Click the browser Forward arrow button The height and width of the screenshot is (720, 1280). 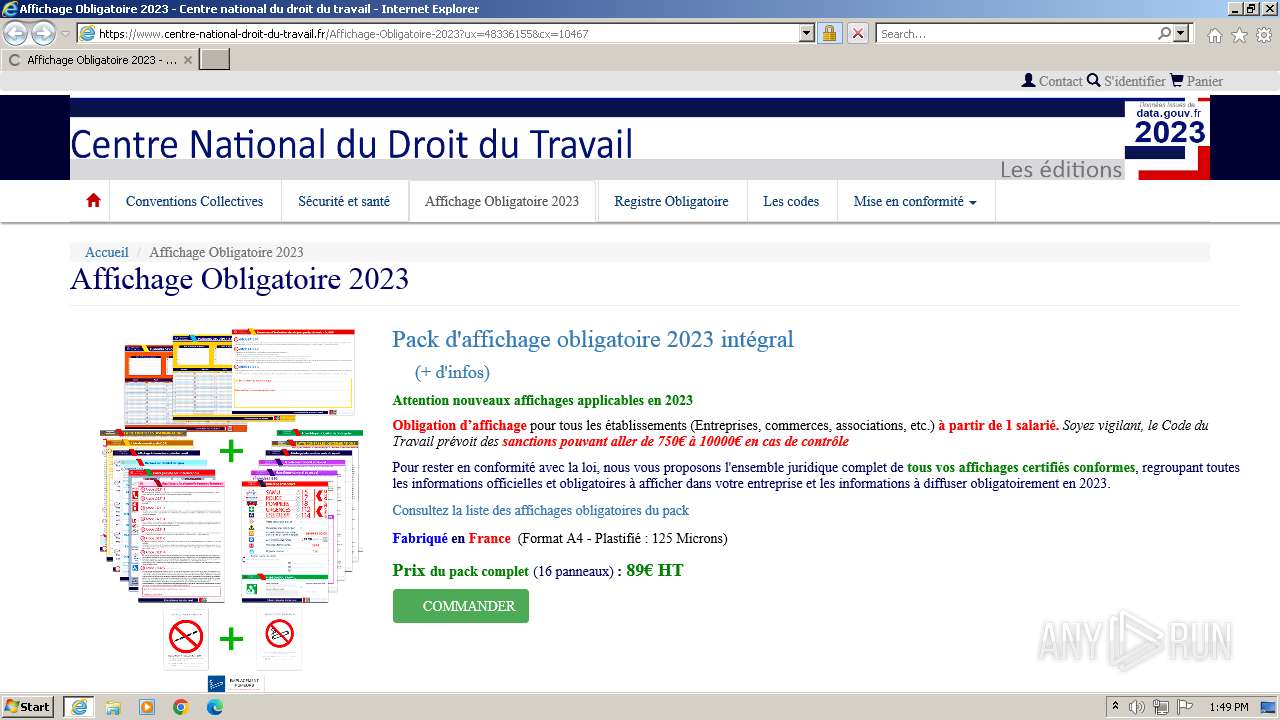[43, 33]
